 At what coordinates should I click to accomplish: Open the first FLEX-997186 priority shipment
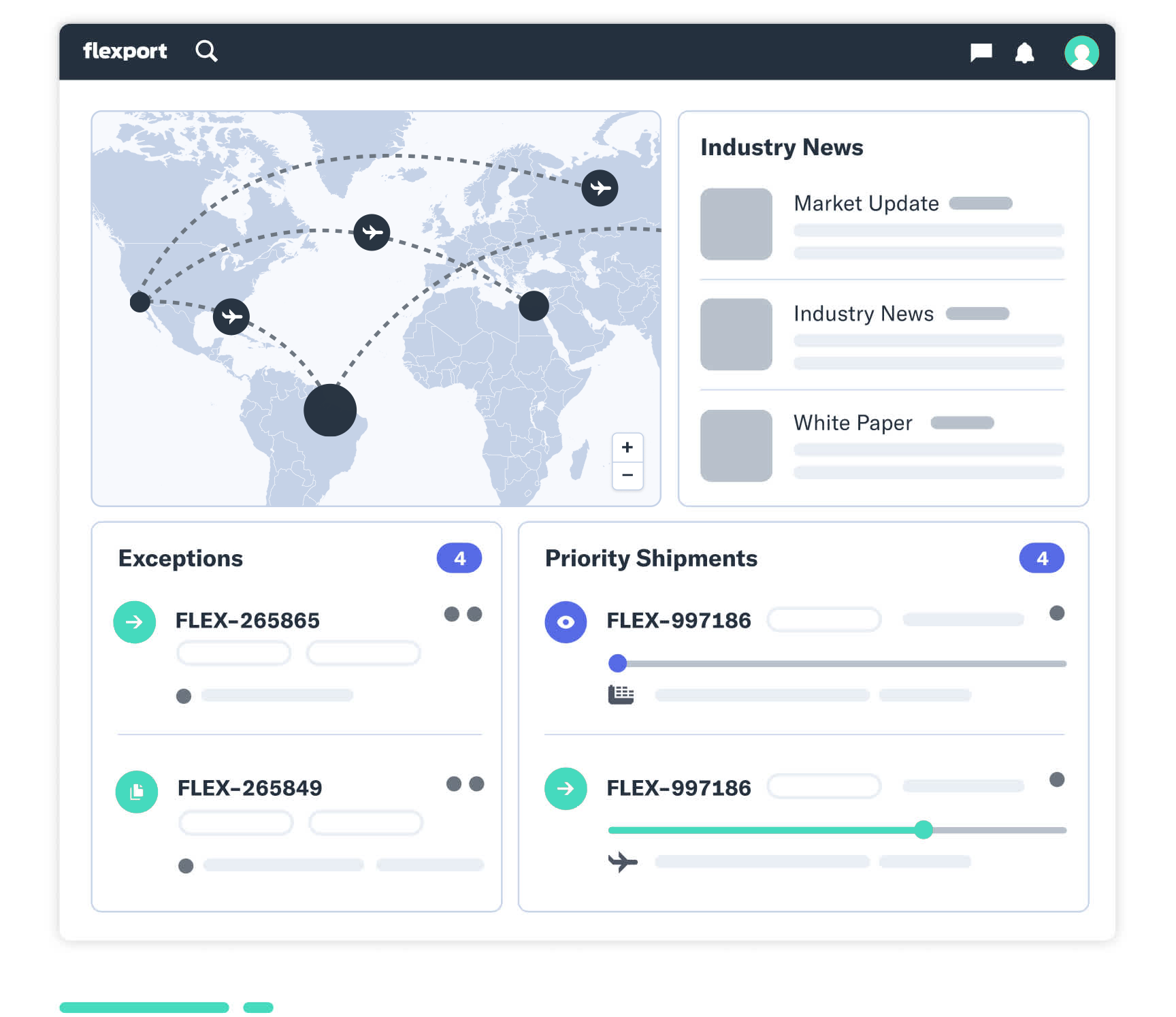click(679, 621)
